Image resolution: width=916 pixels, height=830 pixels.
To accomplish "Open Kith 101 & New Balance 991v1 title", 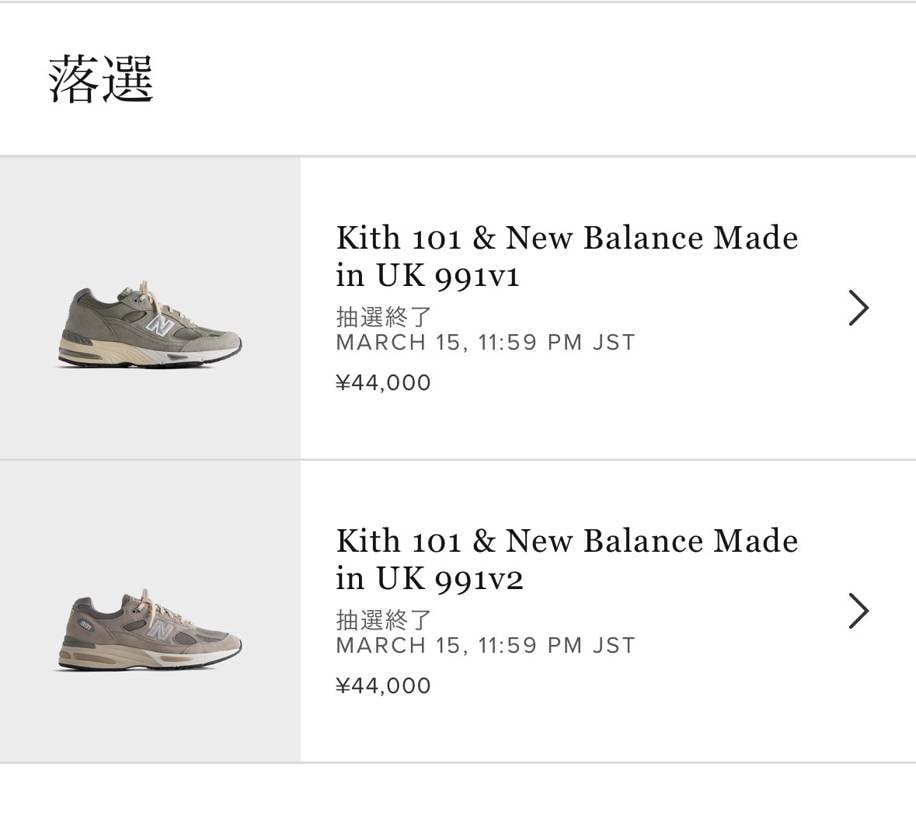I will click(x=566, y=256).
